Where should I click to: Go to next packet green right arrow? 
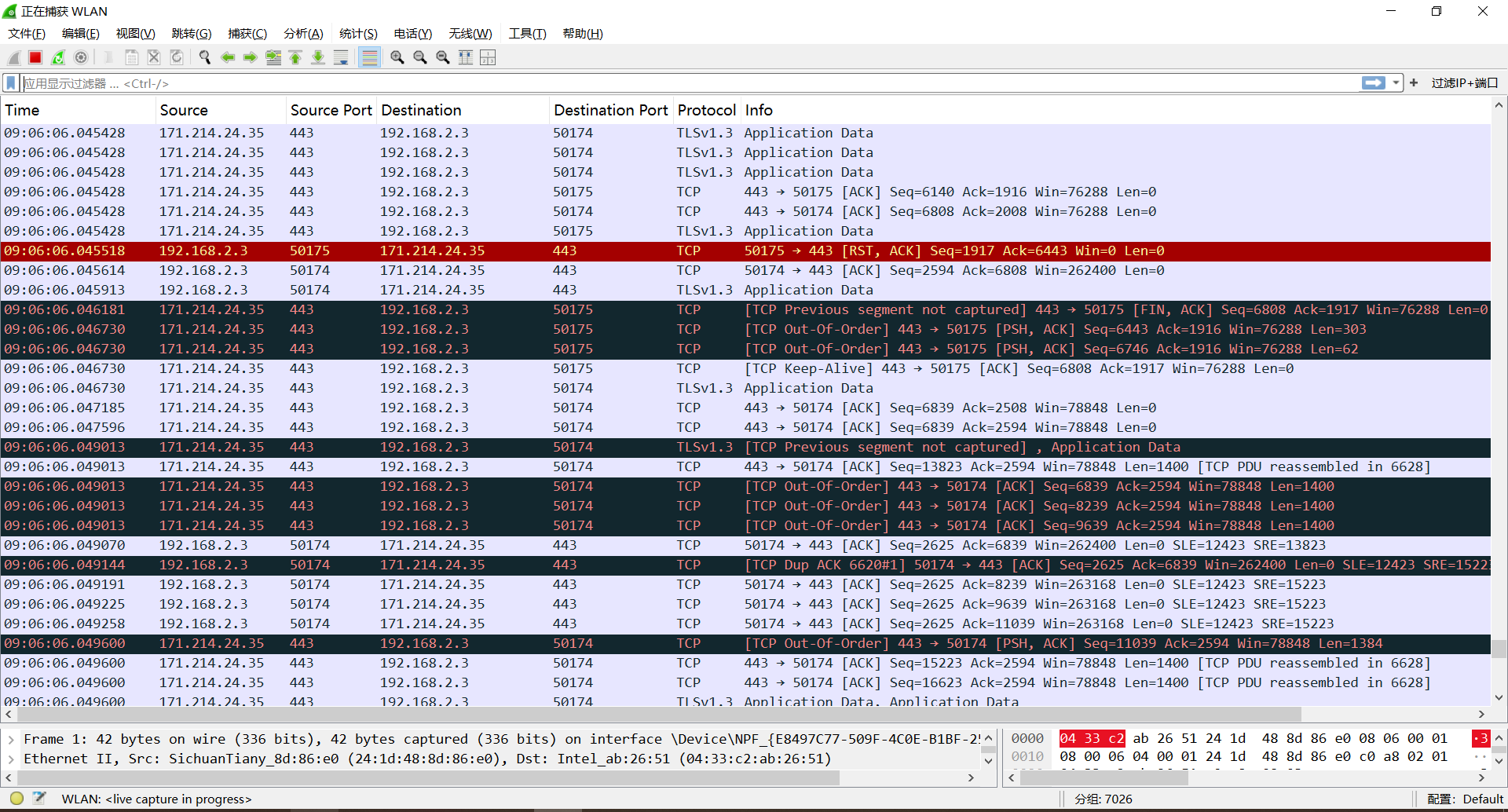[251, 57]
